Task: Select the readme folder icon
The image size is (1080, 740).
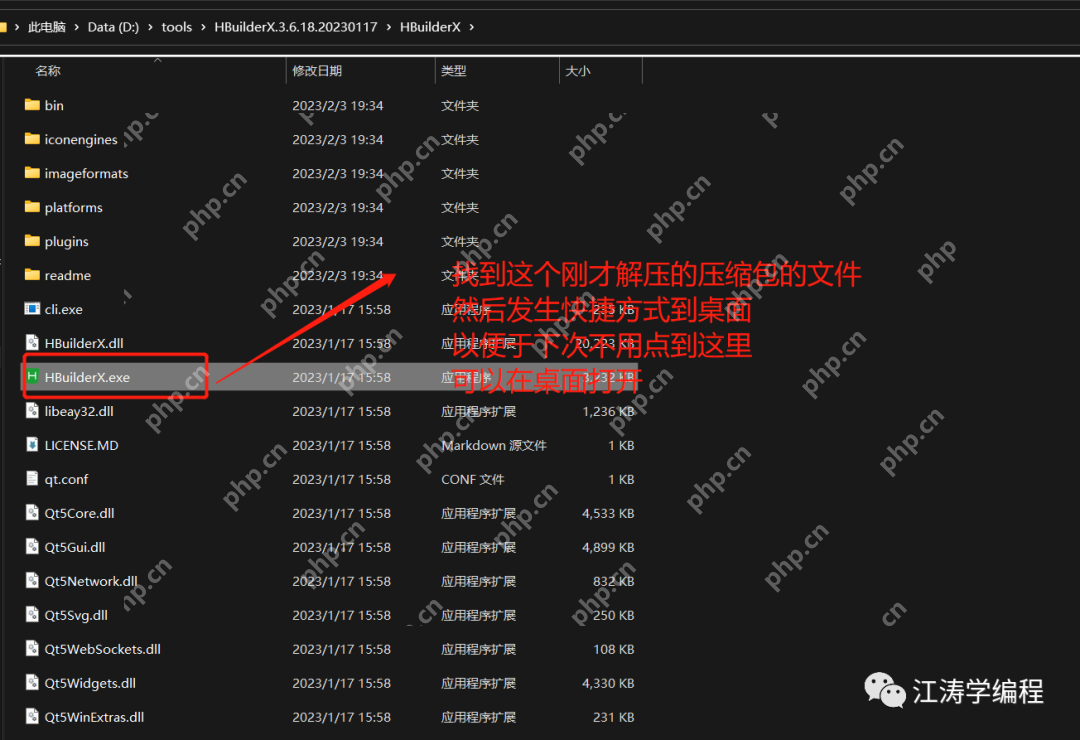Action: [32, 275]
